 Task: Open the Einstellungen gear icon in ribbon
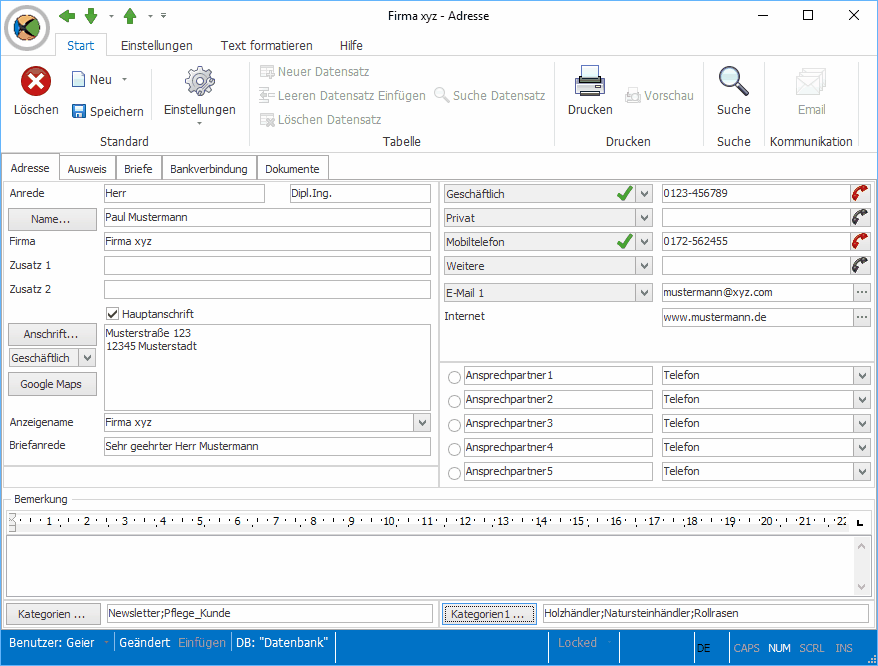pyautogui.click(x=200, y=81)
